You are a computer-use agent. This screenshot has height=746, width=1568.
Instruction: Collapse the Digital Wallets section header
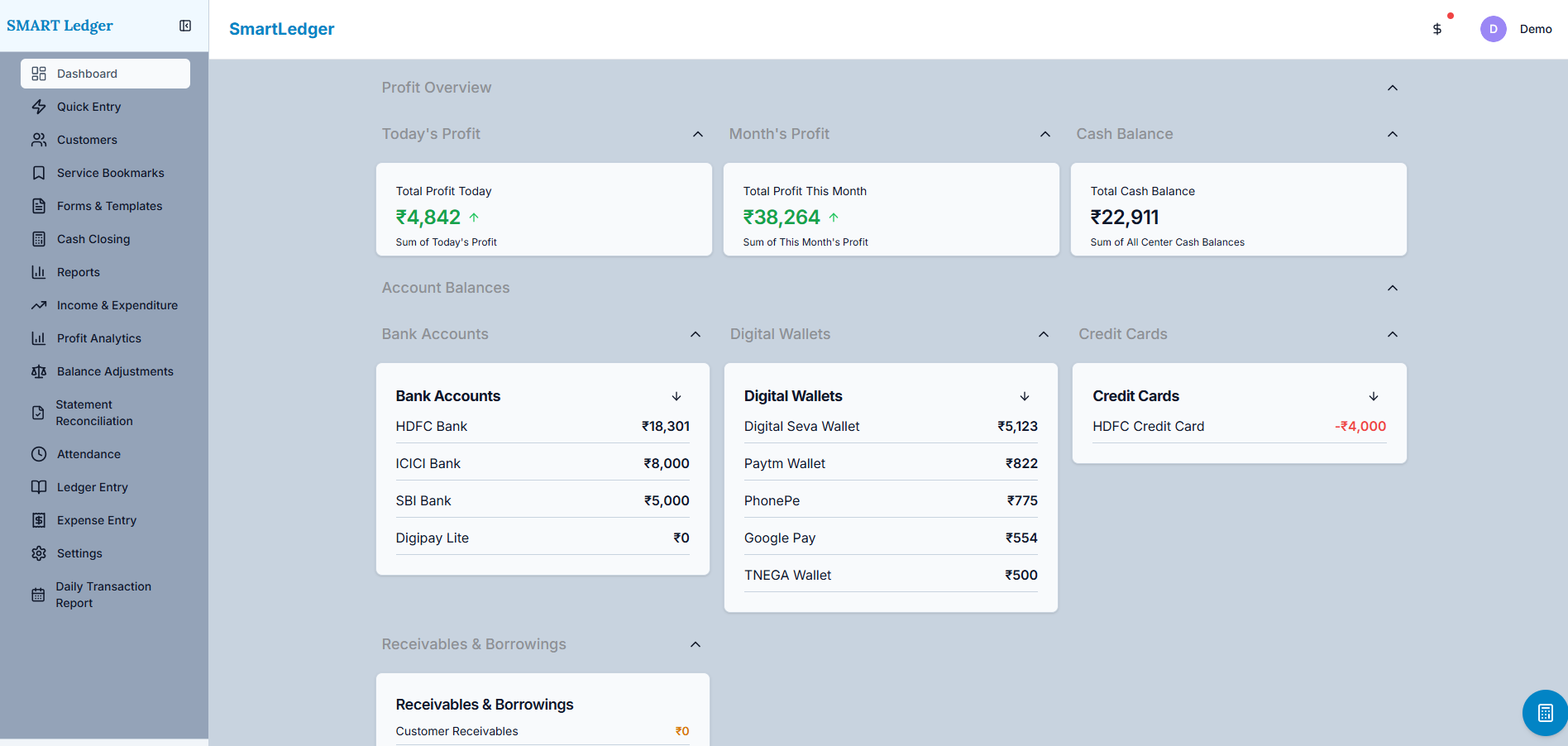[x=1044, y=334]
